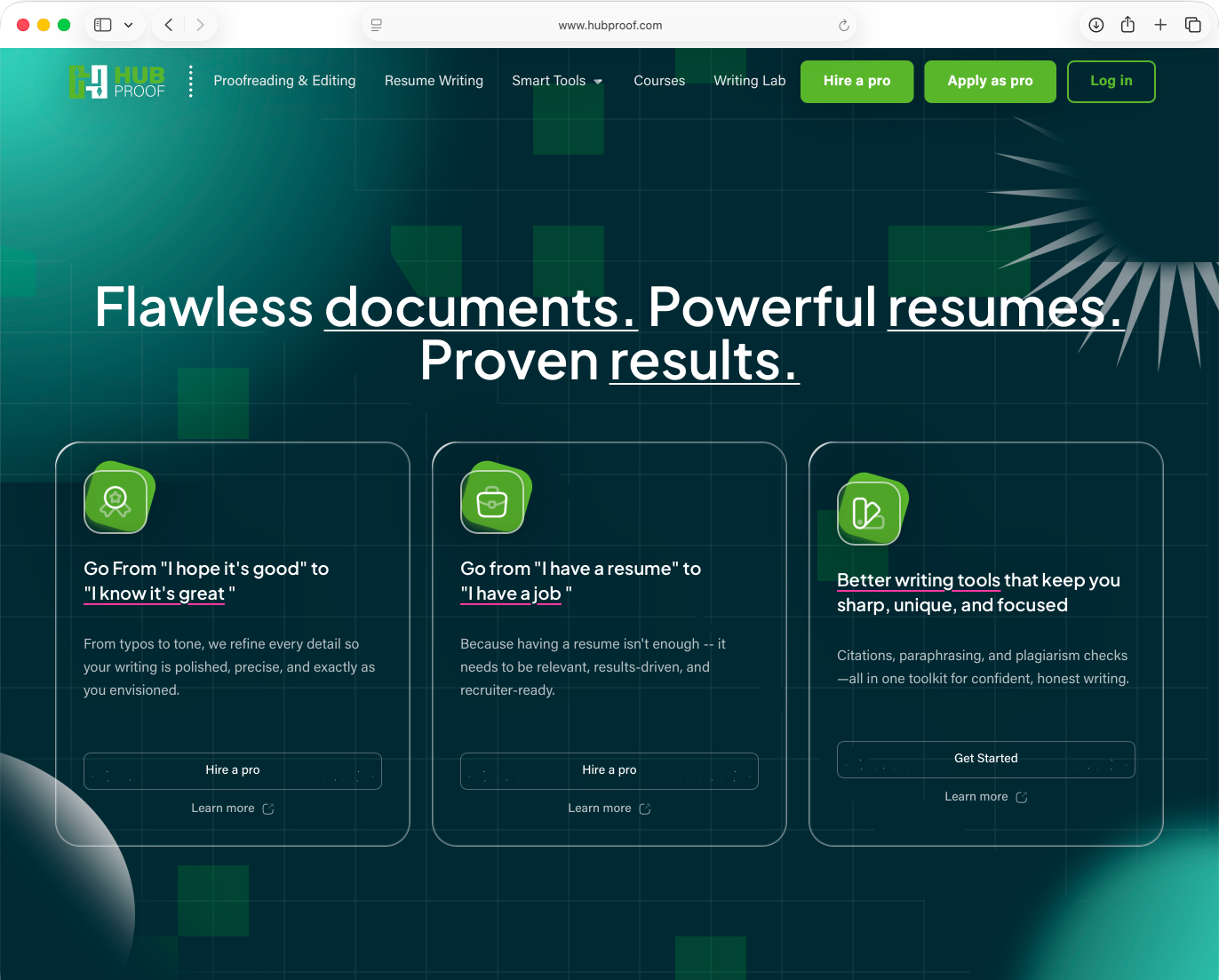Screen dimensions: 1219x980
Task: Click the Apply as pro button
Action: pyautogui.click(x=990, y=81)
